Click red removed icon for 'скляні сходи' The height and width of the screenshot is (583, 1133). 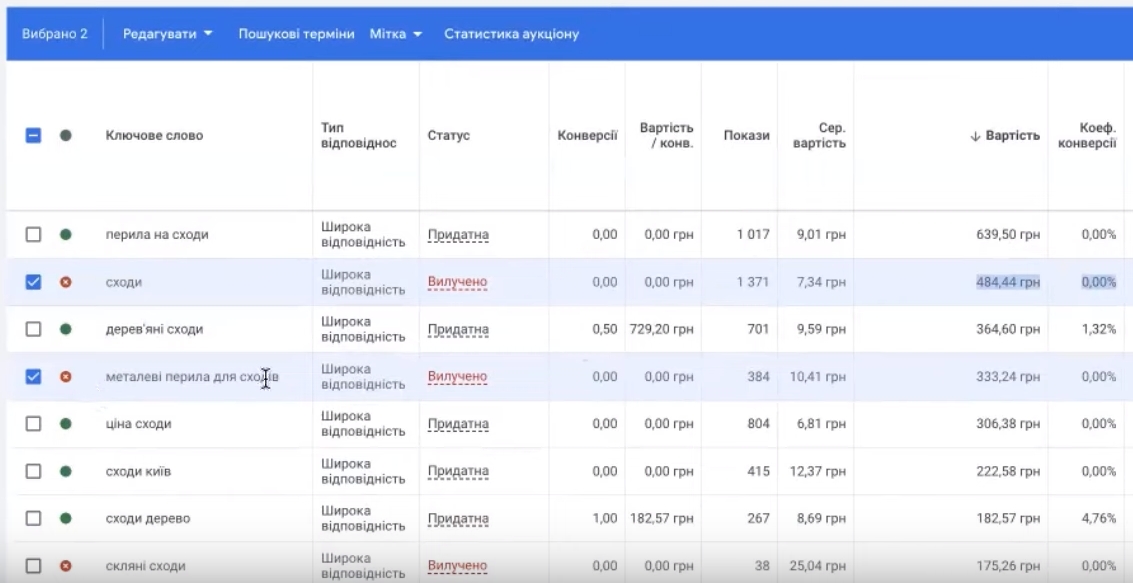tap(66, 566)
